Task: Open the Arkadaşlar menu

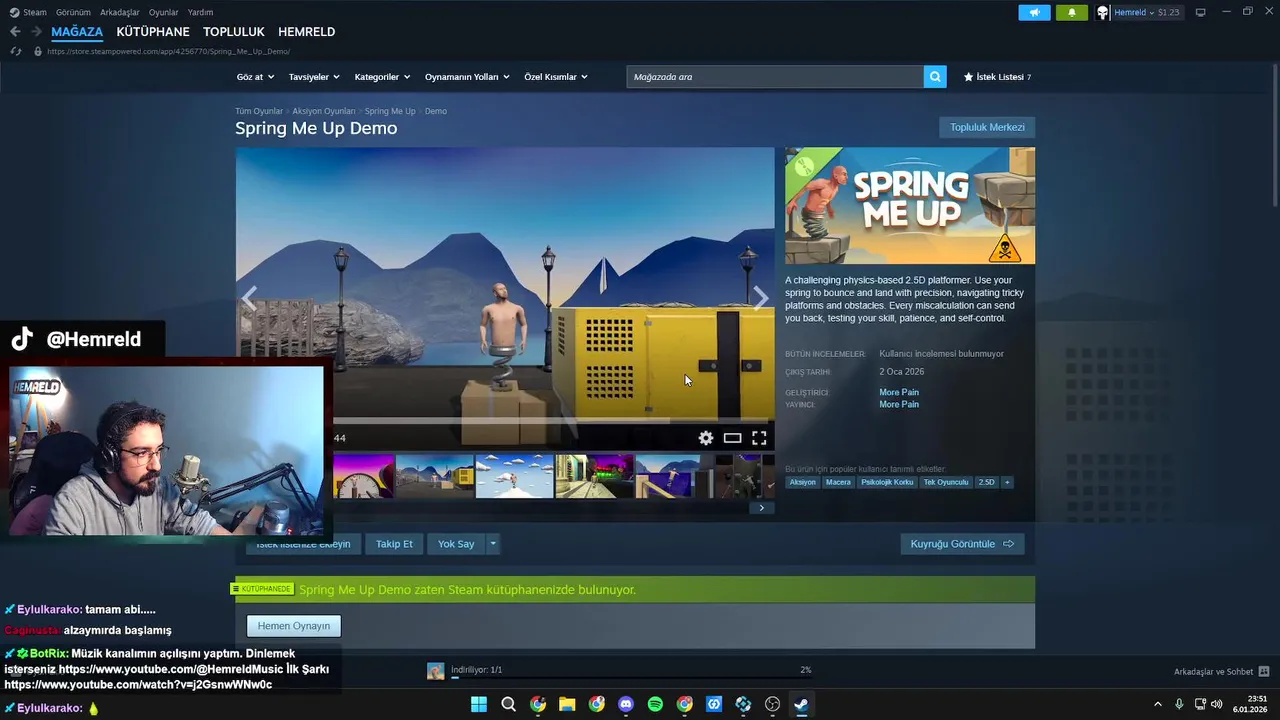Action: click(x=120, y=12)
